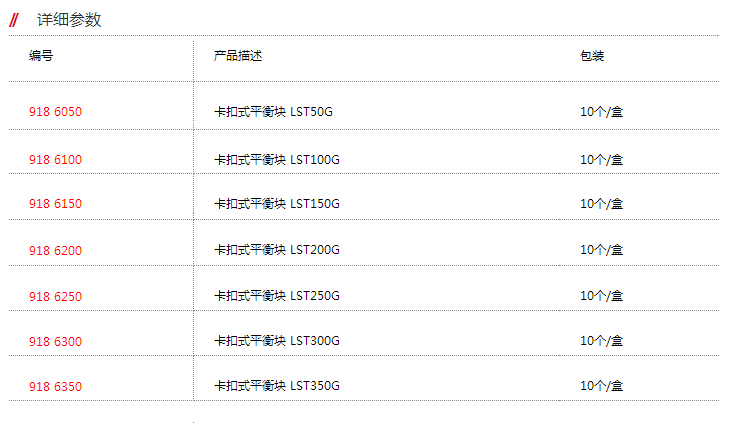Image resolution: width=750 pixels, height=423 pixels.
Task: Select description 卡扣式平衡块 LST300G
Action: point(277,341)
